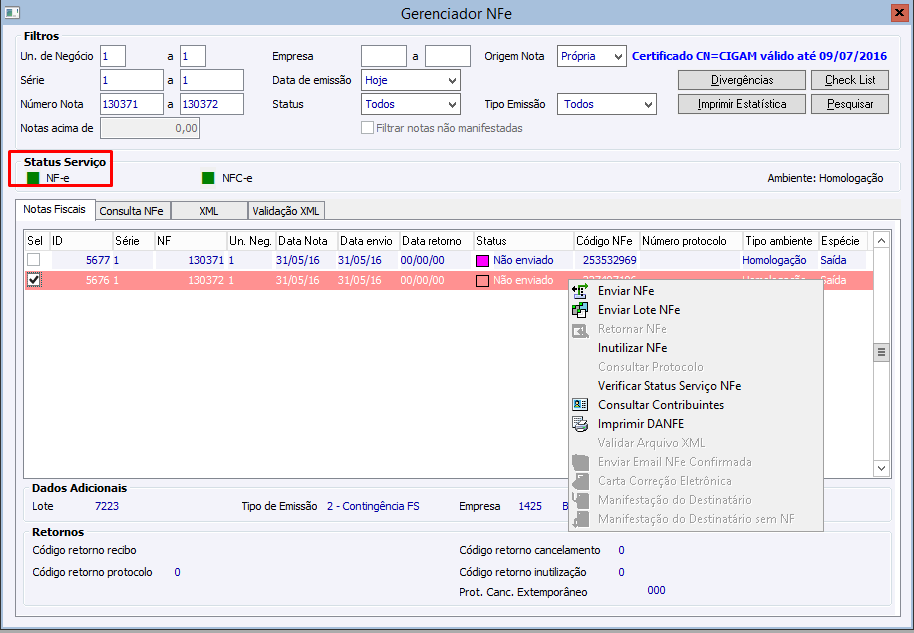The image size is (914, 633).
Task: Click Código NFe value 253532969
Action: [x=610, y=261]
